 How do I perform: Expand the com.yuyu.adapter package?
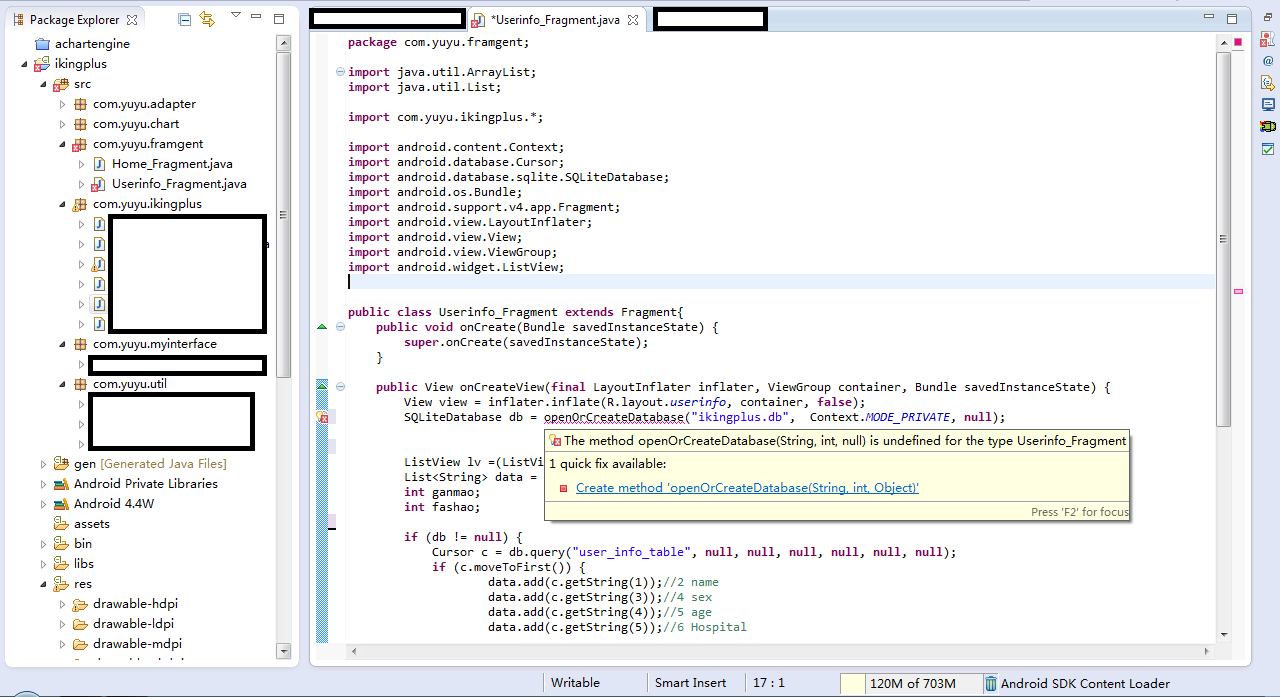[62, 104]
